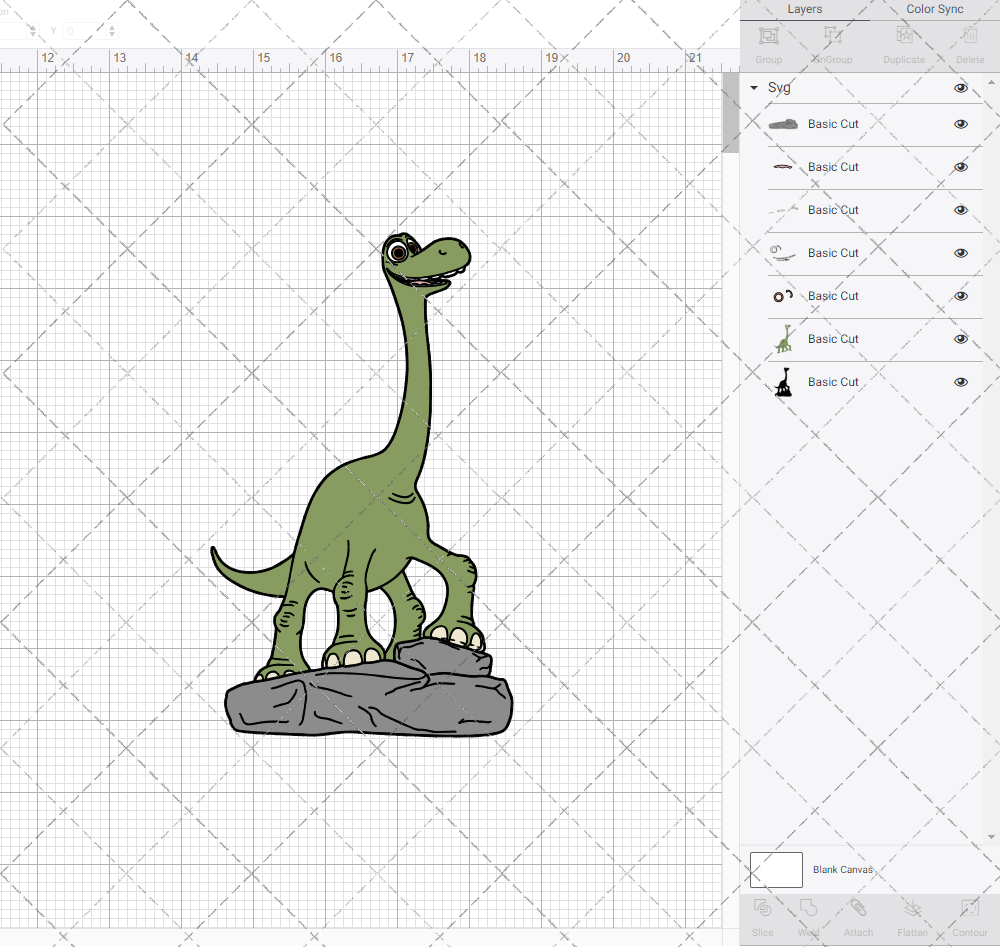Select the eye Basic Cut layer
The height and width of the screenshot is (947, 1000).
coord(833,295)
